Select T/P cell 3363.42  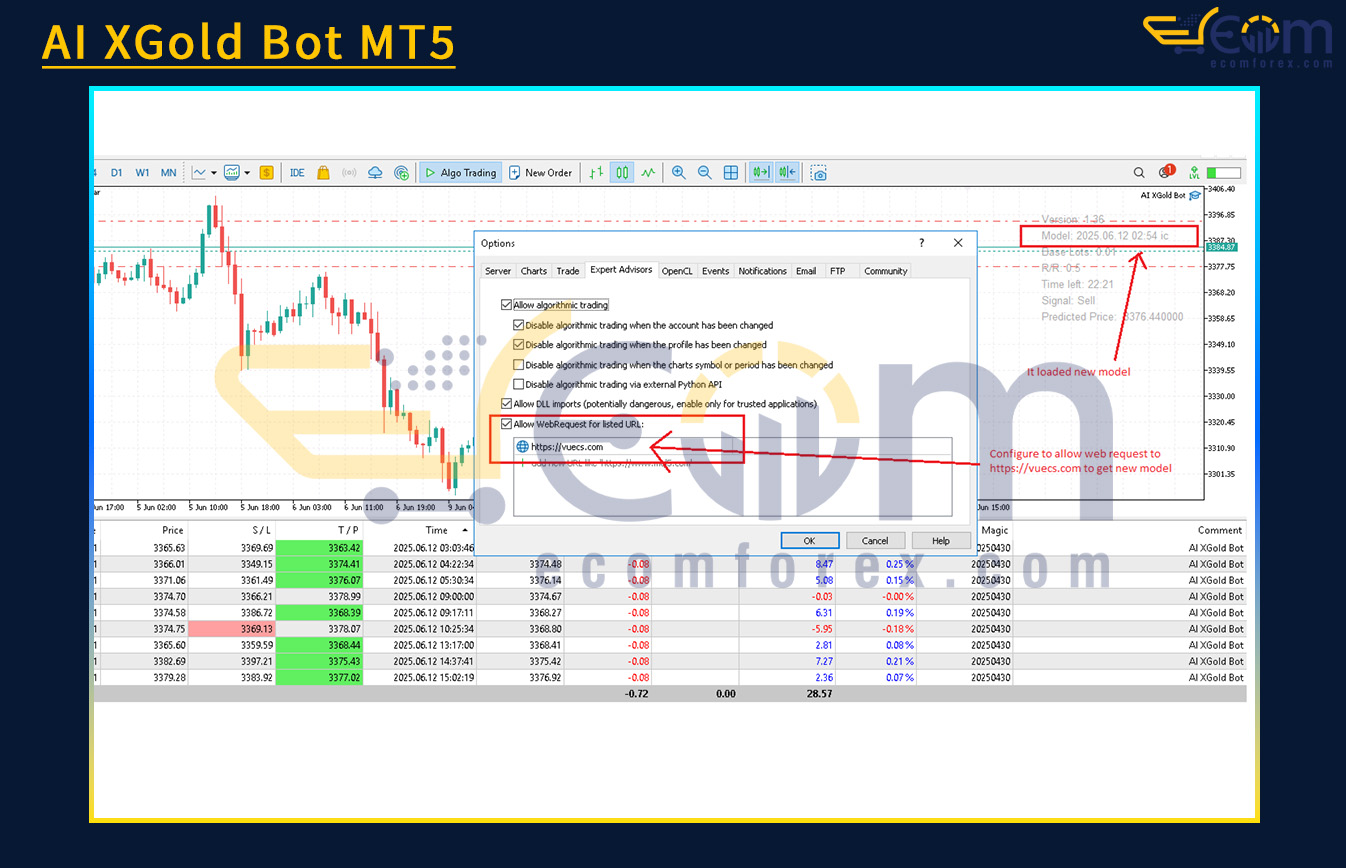320,548
